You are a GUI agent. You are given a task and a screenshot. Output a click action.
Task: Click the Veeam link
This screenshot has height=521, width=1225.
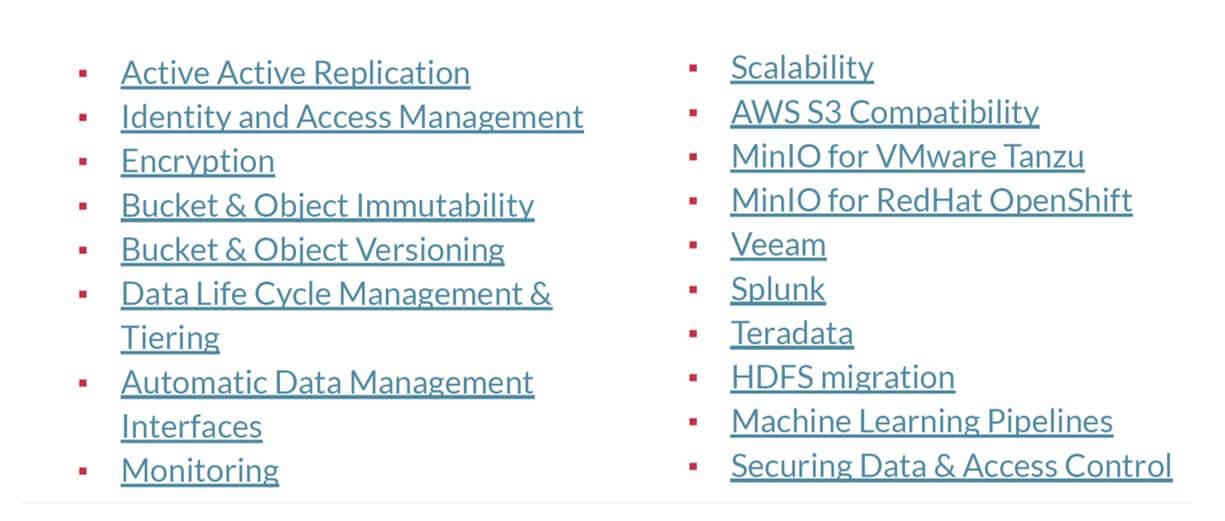click(778, 244)
